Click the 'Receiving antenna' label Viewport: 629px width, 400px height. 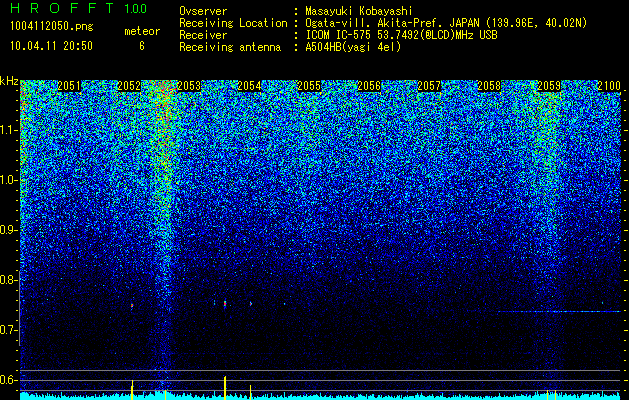230,47
